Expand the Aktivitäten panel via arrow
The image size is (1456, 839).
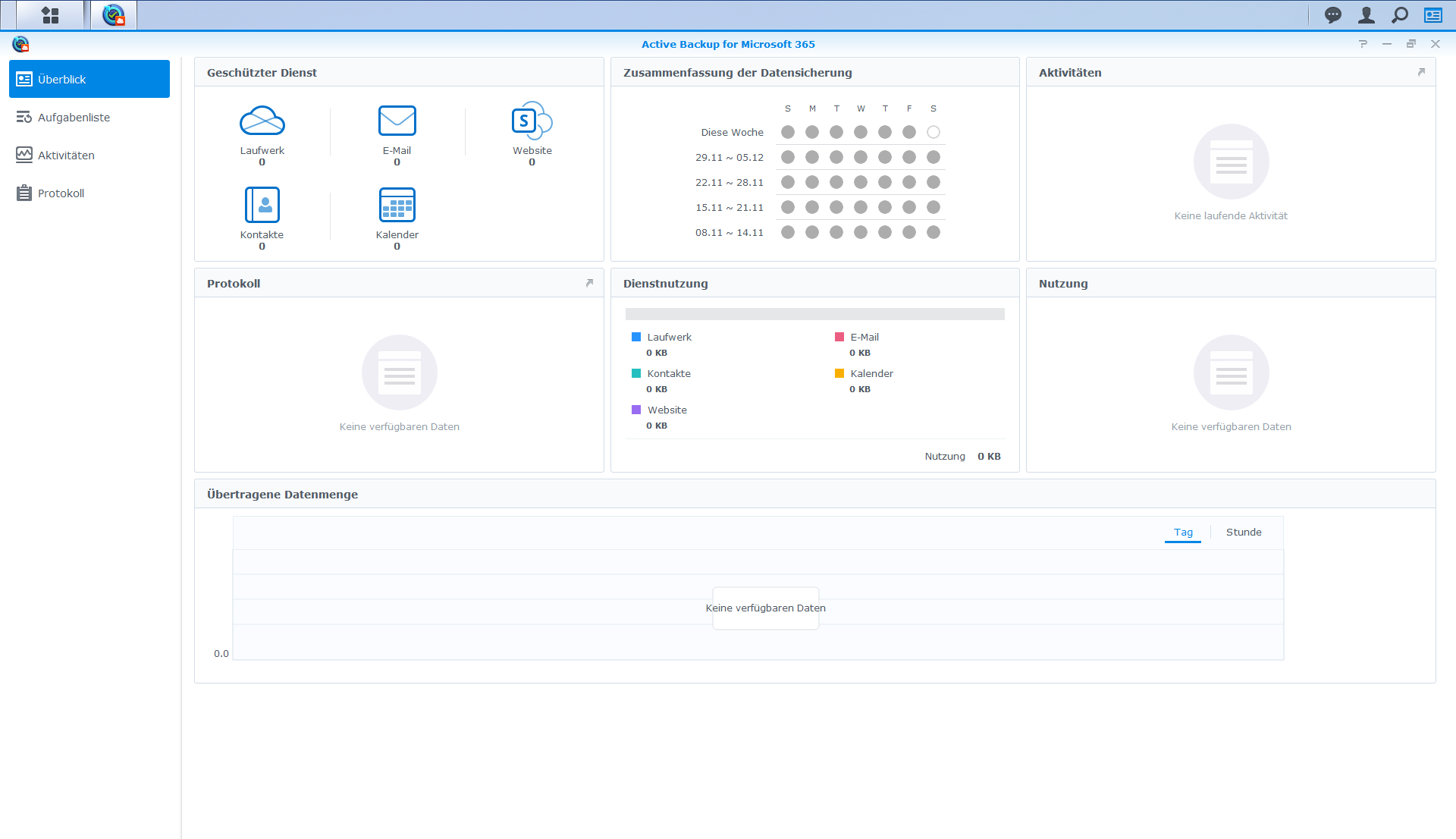click(1421, 72)
